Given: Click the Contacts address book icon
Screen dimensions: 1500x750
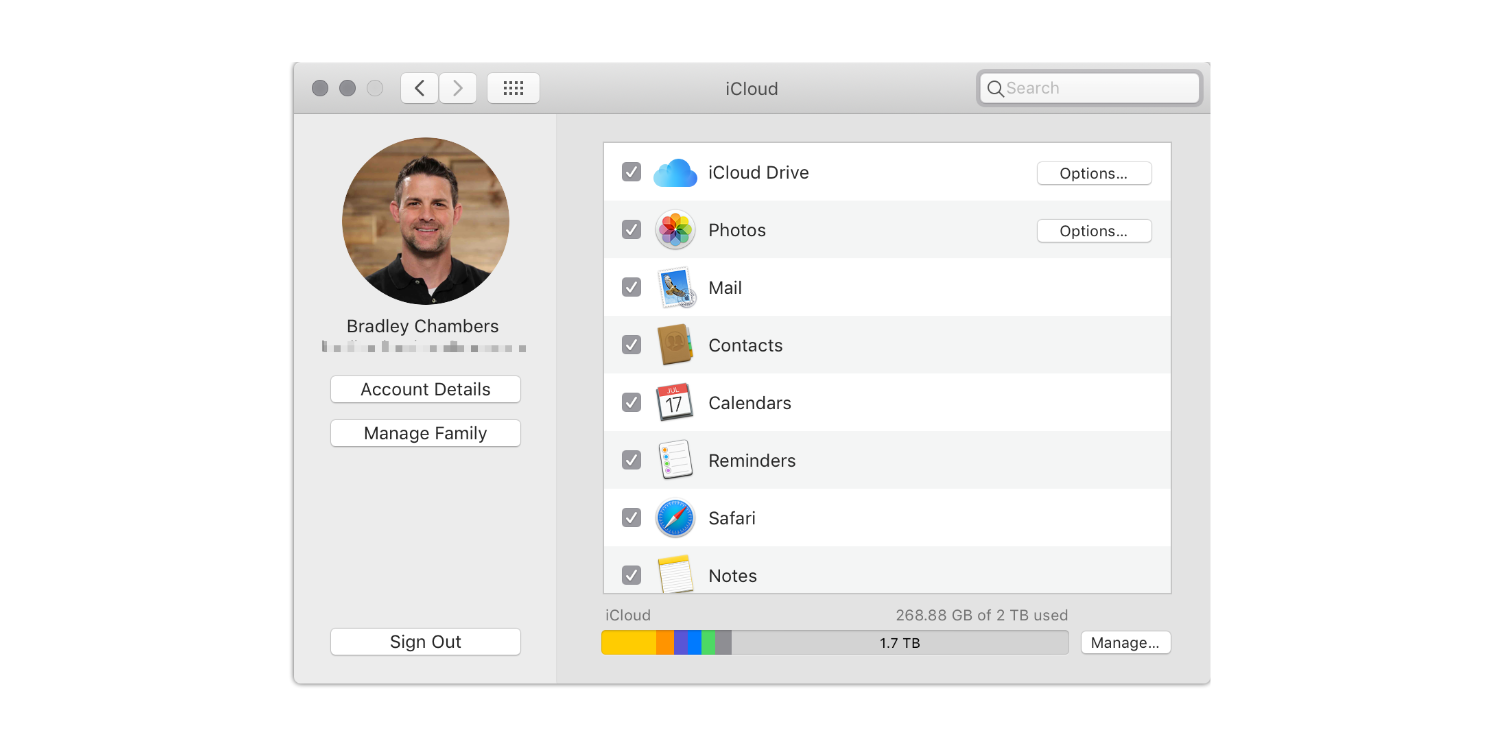Looking at the screenshot, I should point(675,345).
